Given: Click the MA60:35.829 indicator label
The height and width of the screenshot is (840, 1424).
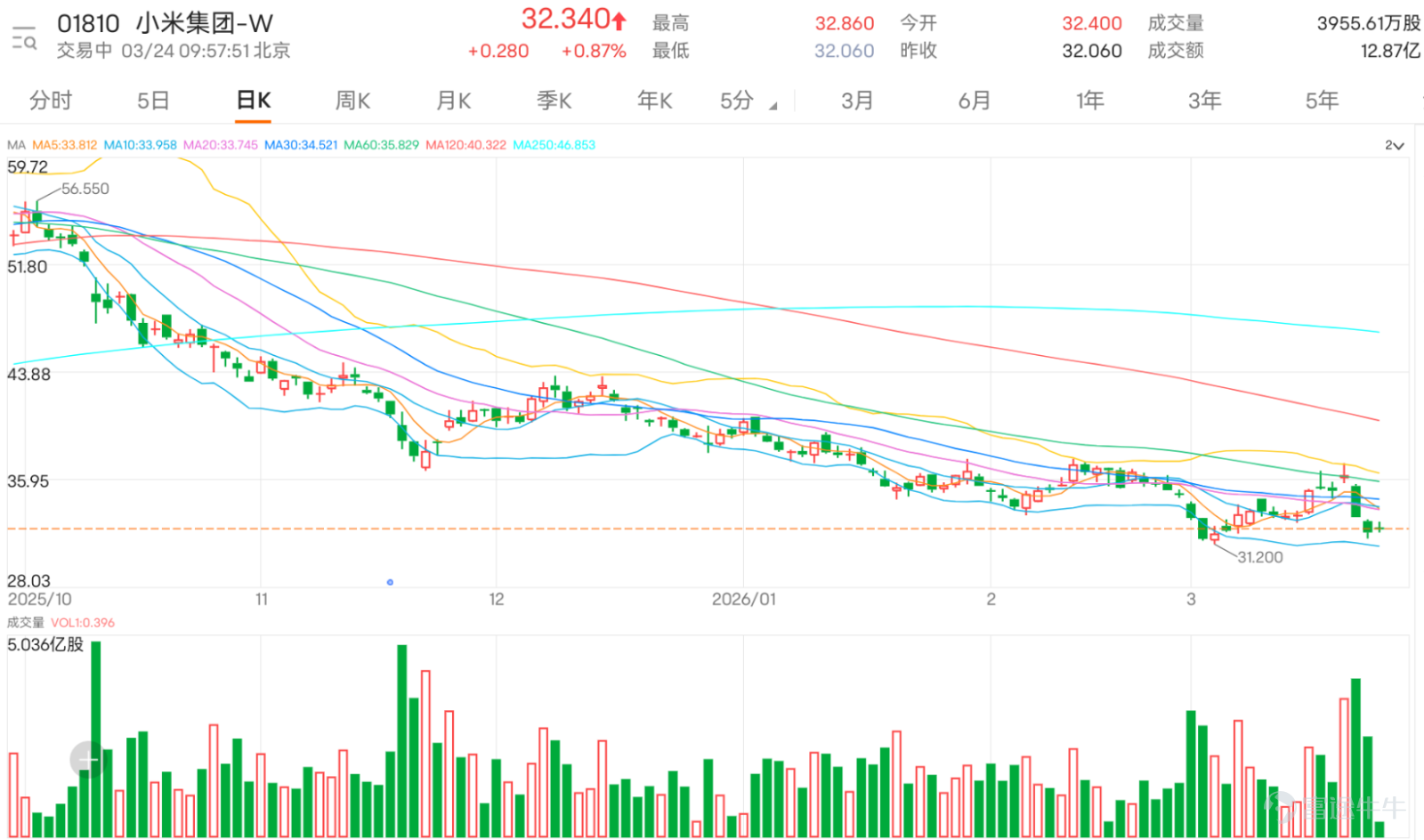Looking at the screenshot, I should (381, 145).
